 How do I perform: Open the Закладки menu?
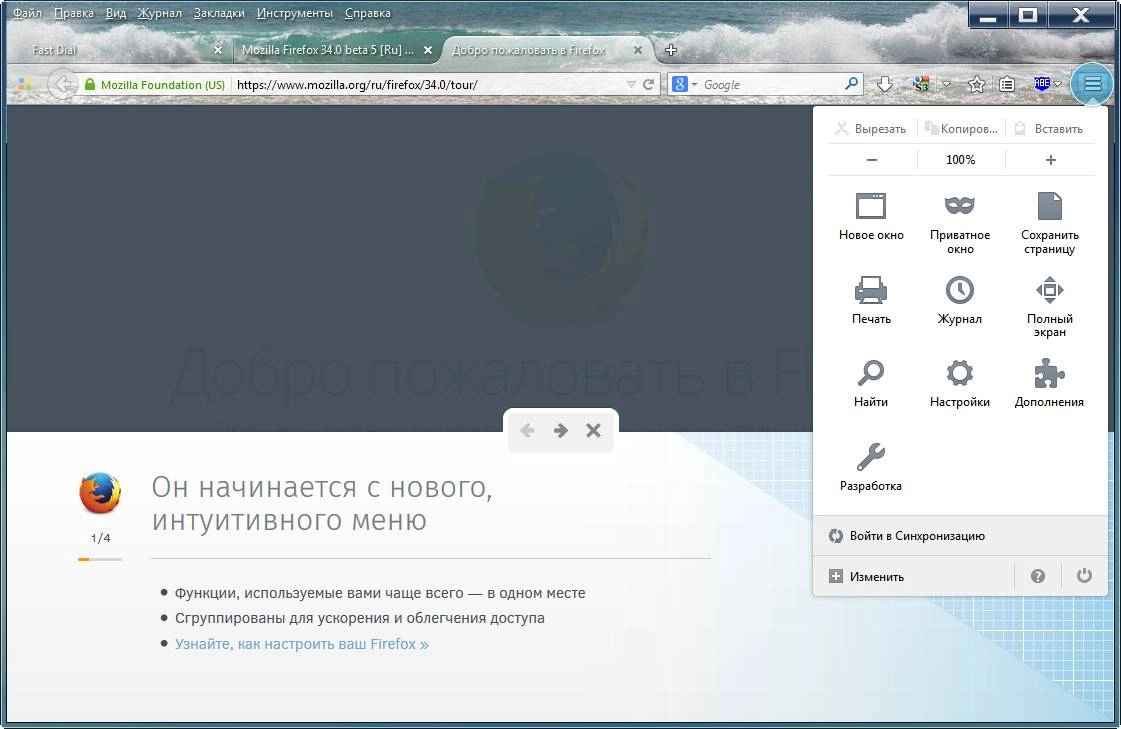tap(219, 13)
